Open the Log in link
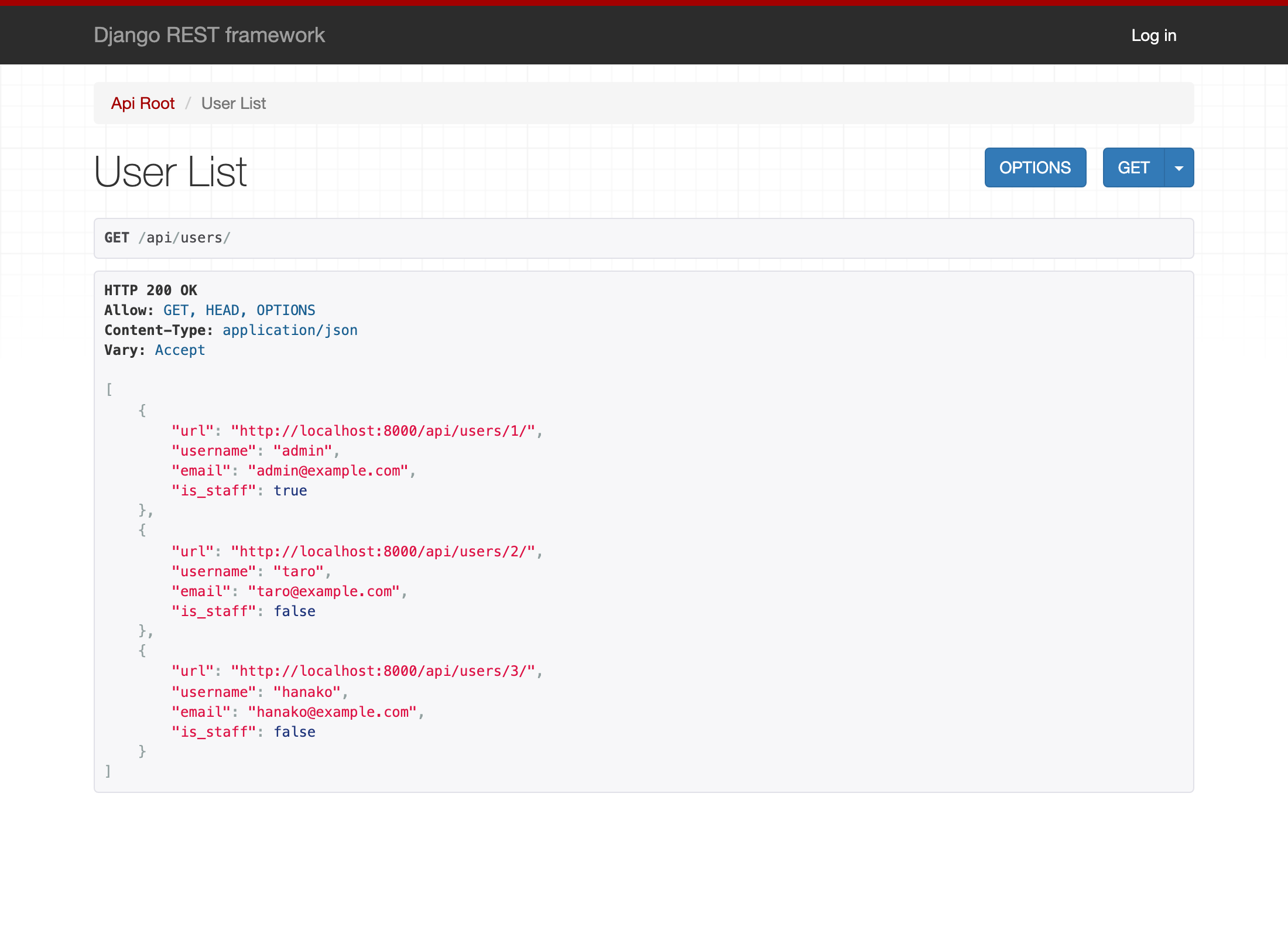1288x937 pixels. [x=1153, y=36]
